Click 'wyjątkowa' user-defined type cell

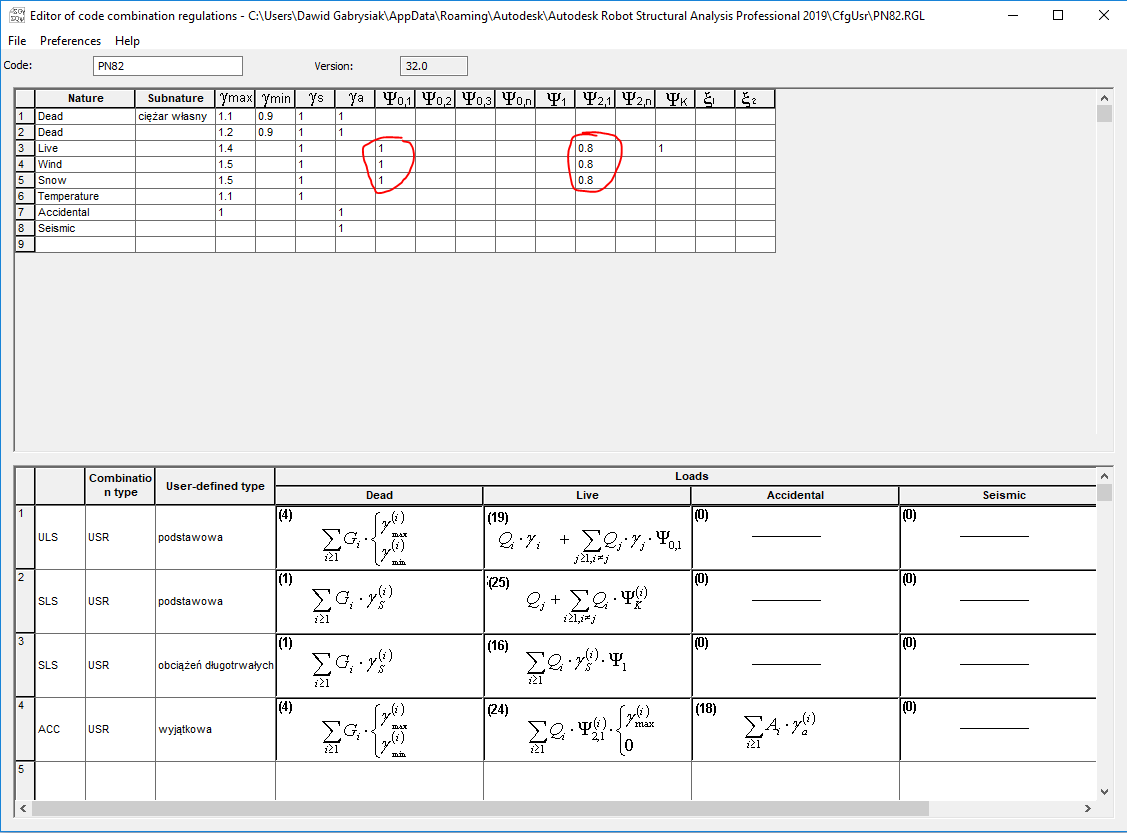point(215,730)
